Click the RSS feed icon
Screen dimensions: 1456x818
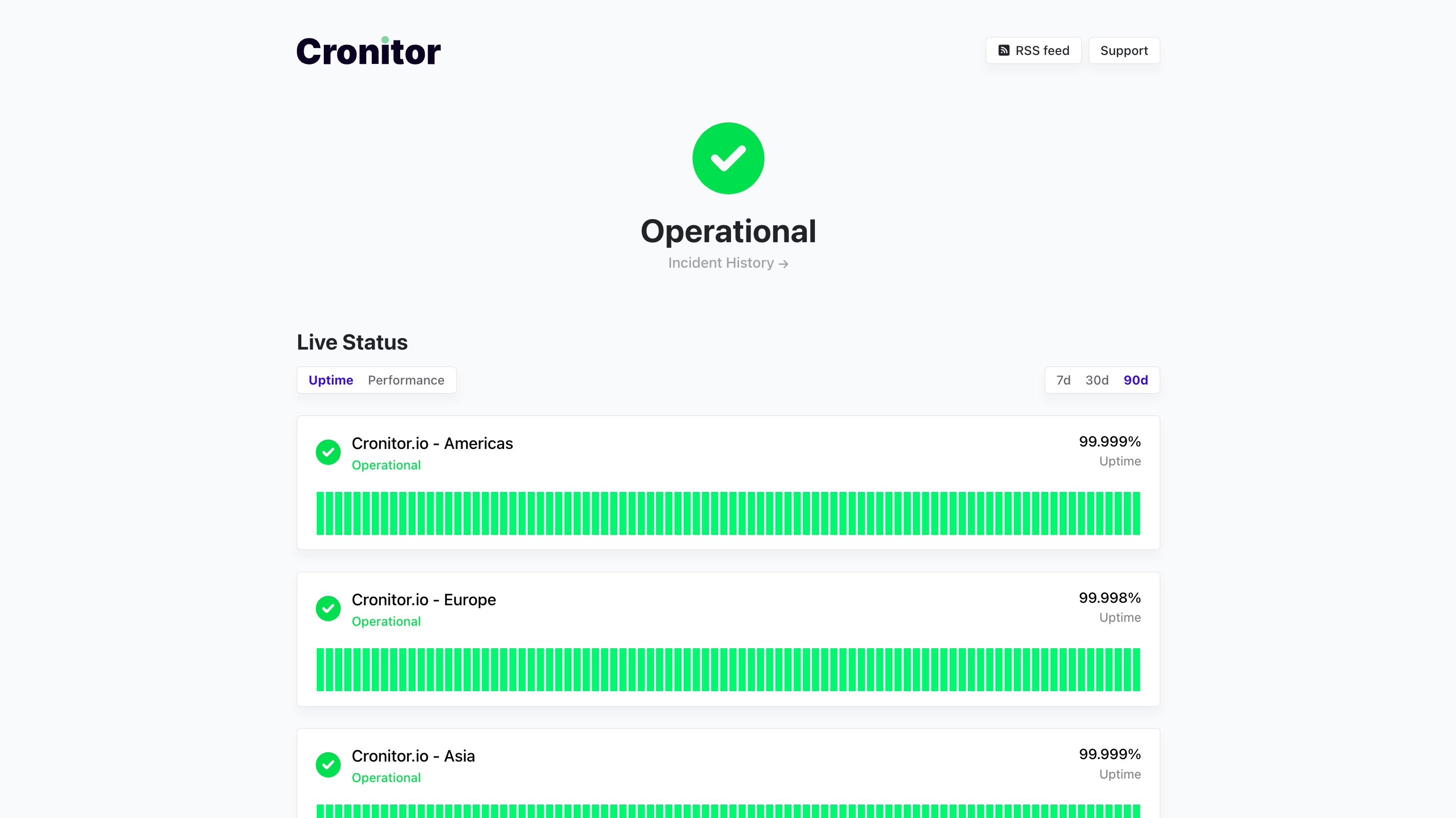1004,50
